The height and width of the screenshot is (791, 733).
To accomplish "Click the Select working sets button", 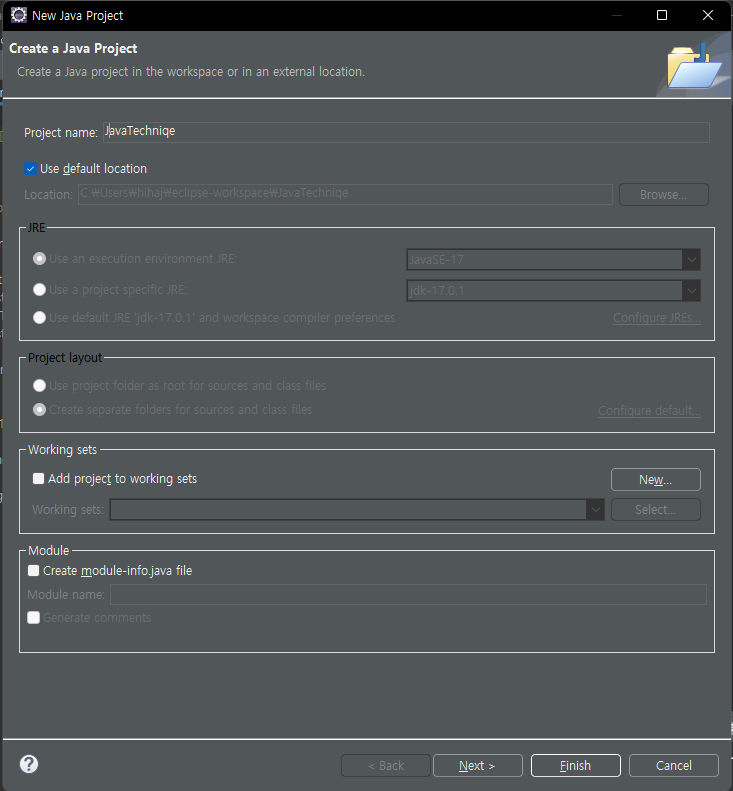I will point(656,510).
